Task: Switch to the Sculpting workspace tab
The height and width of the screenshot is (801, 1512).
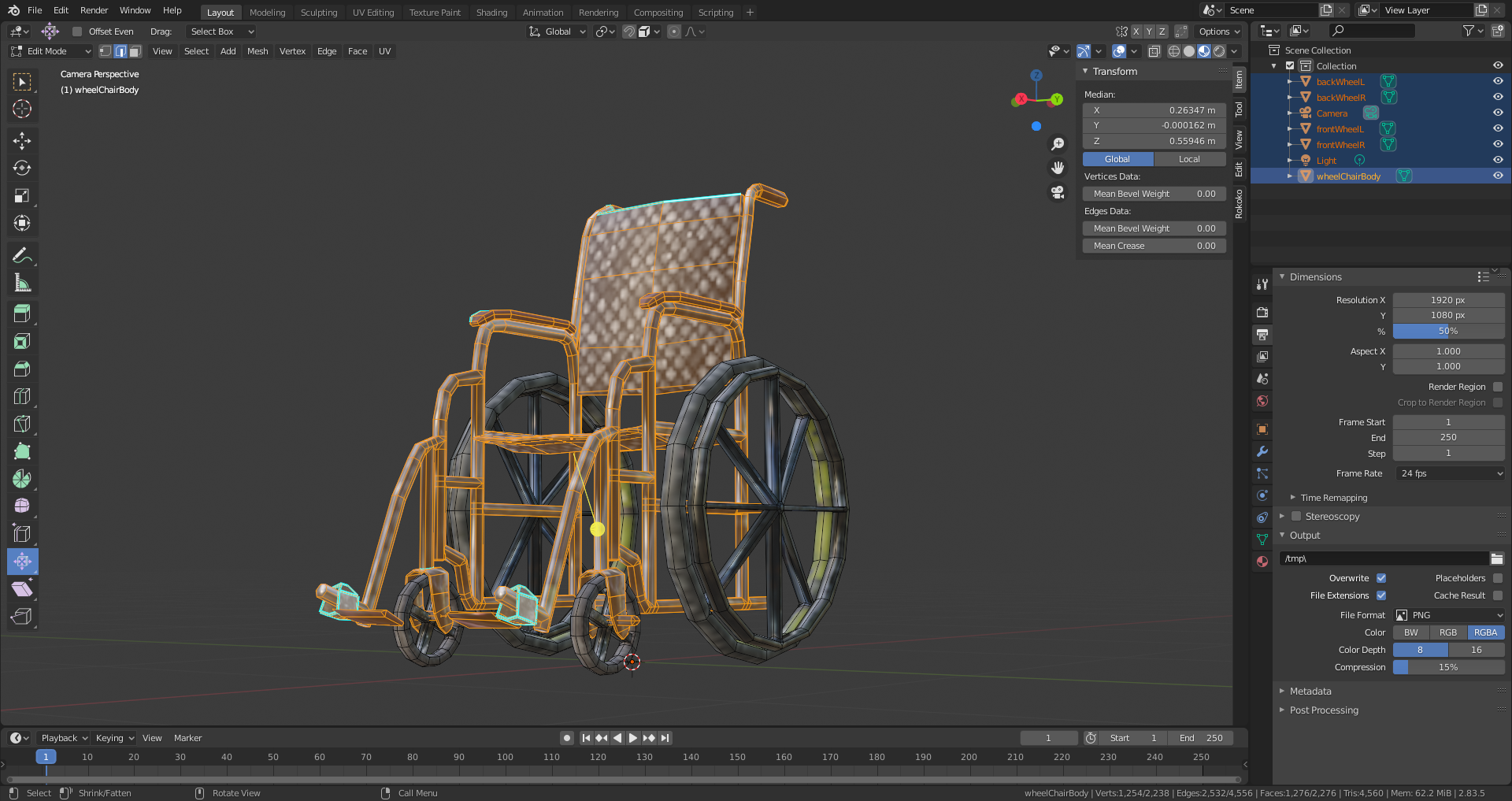Action: coord(319,12)
